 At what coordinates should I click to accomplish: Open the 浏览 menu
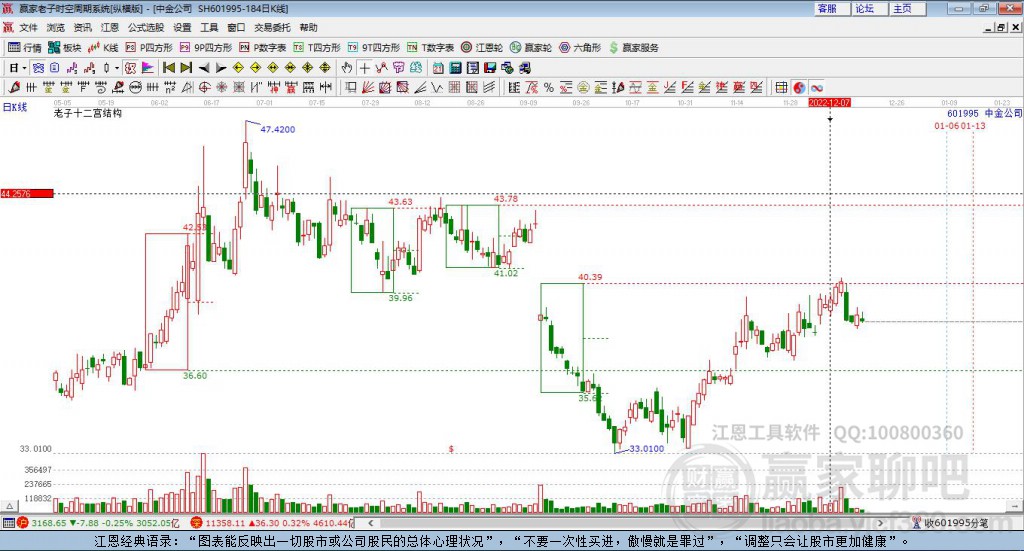click(x=56, y=27)
